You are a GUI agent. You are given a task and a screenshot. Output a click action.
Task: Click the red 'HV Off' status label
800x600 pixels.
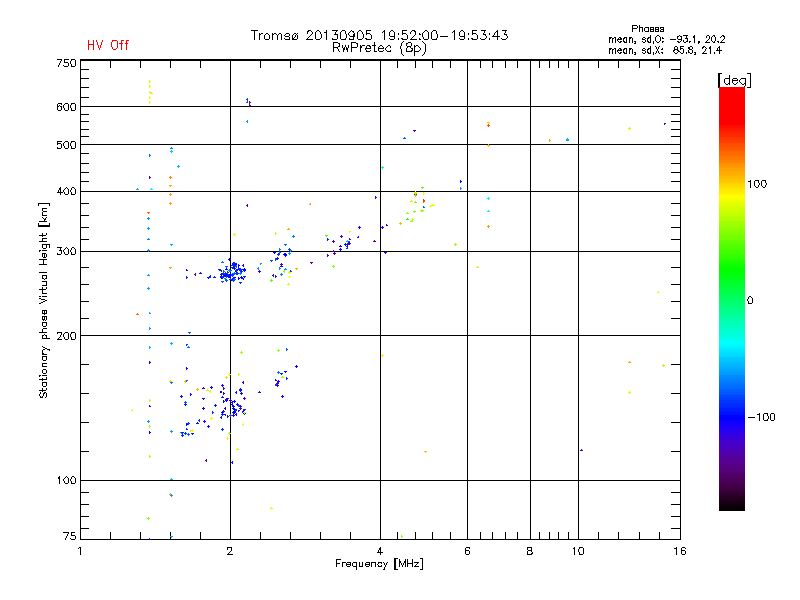[x=108, y=45]
